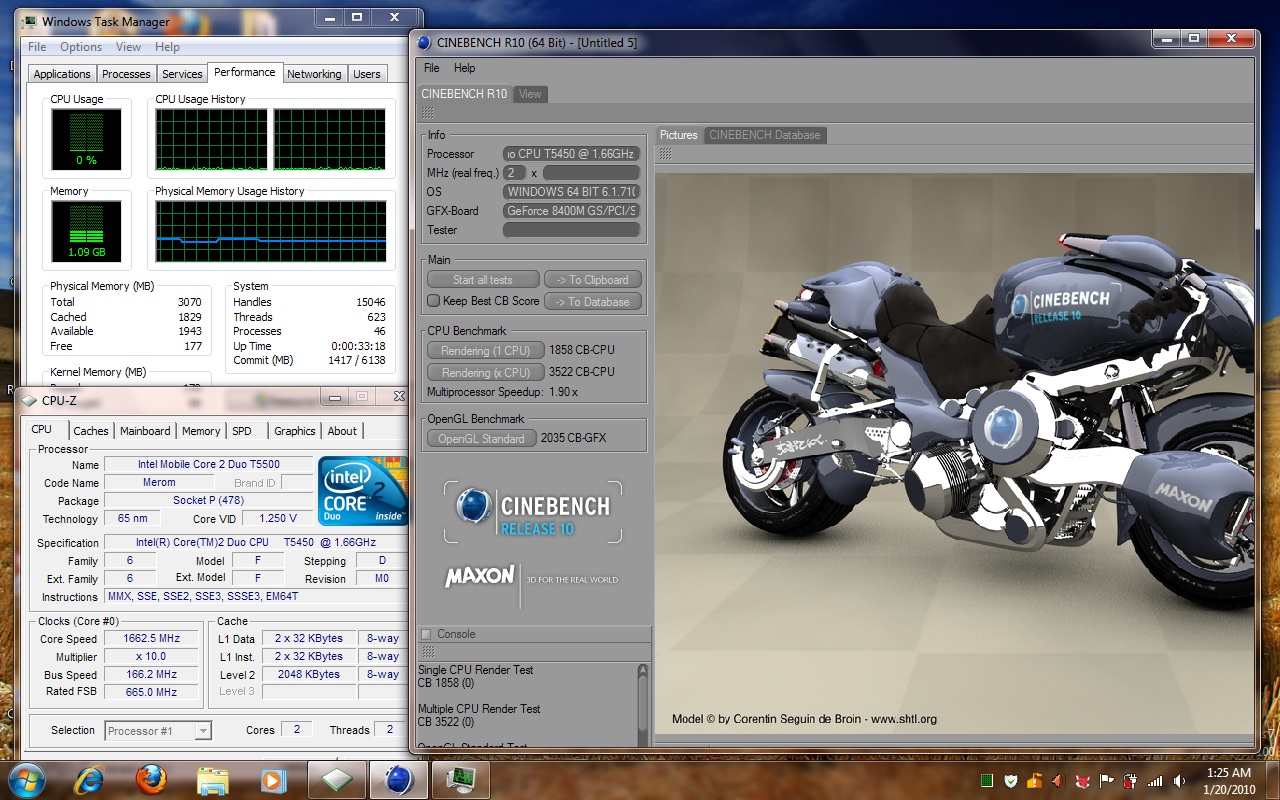Viewport: 1280px width, 800px height.
Task: Click the orange house warning tray icon
Action: (x=1035, y=781)
